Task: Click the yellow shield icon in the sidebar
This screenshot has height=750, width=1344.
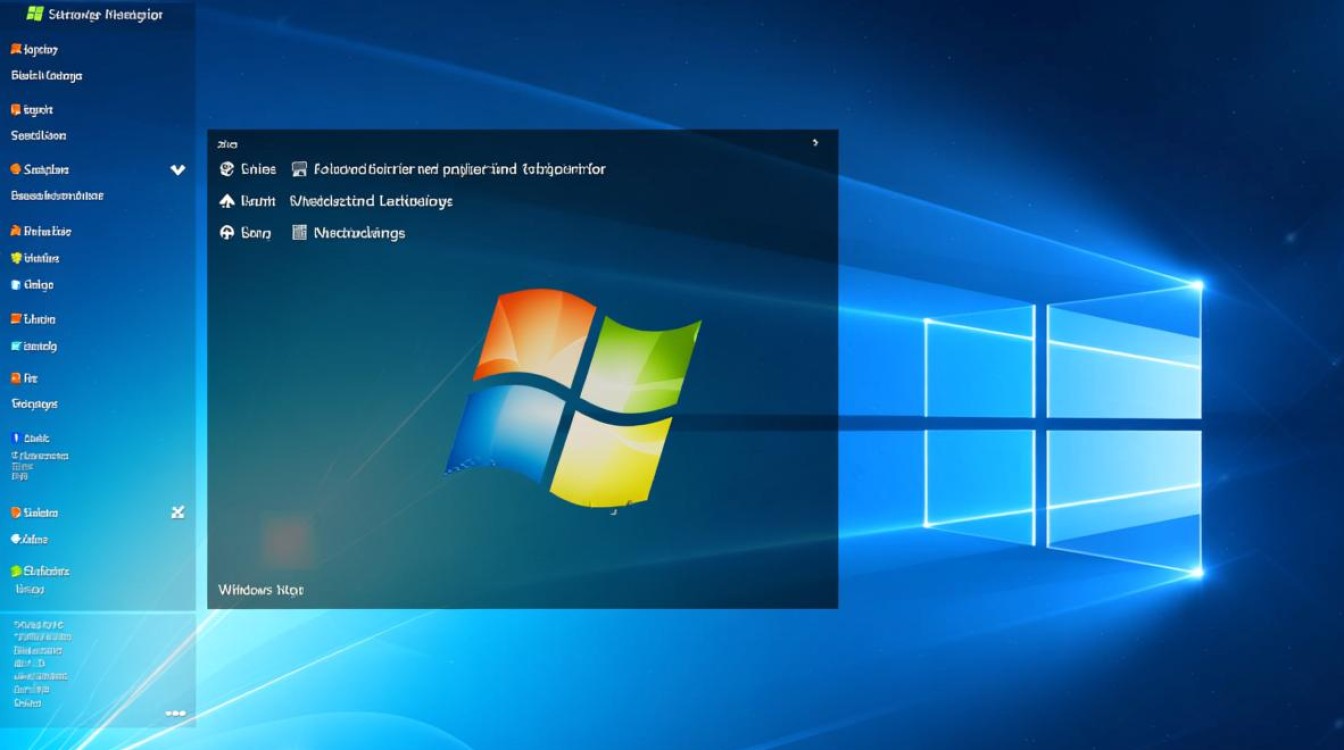Action: pos(16,258)
